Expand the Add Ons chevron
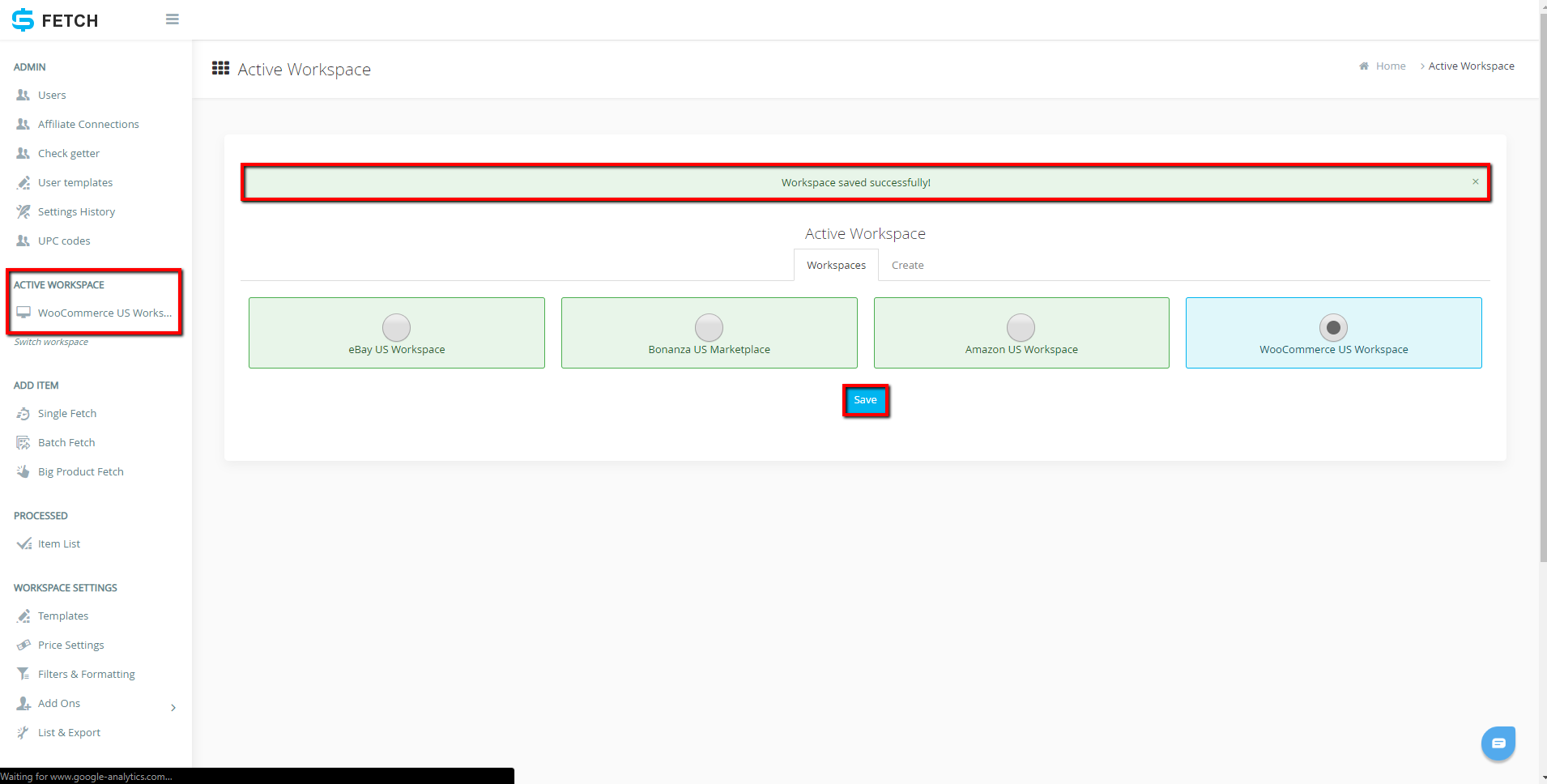The height and width of the screenshot is (784, 1547). (173, 708)
